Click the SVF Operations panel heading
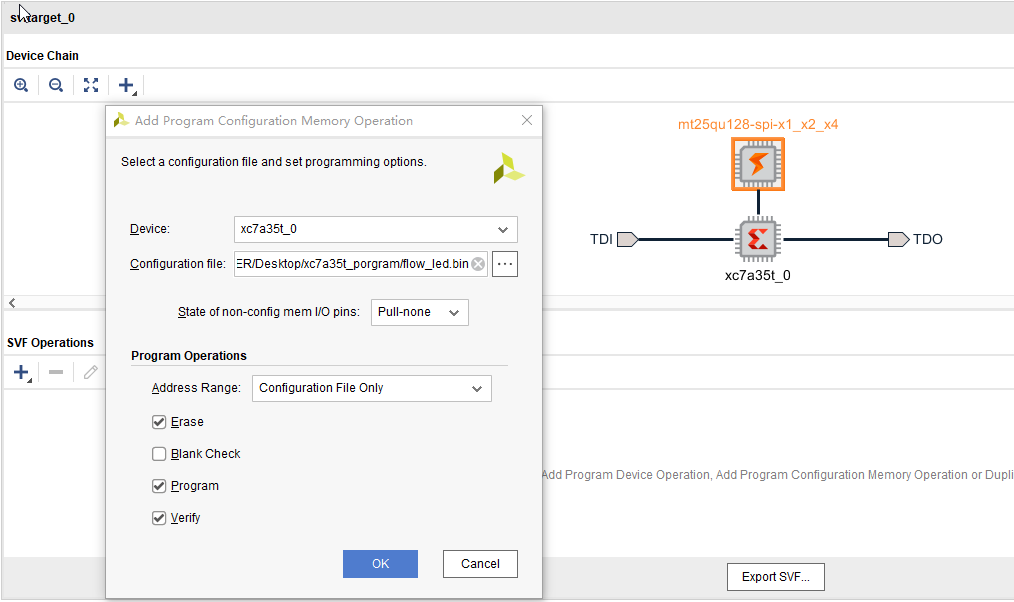The image size is (1014, 602). (50, 343)
